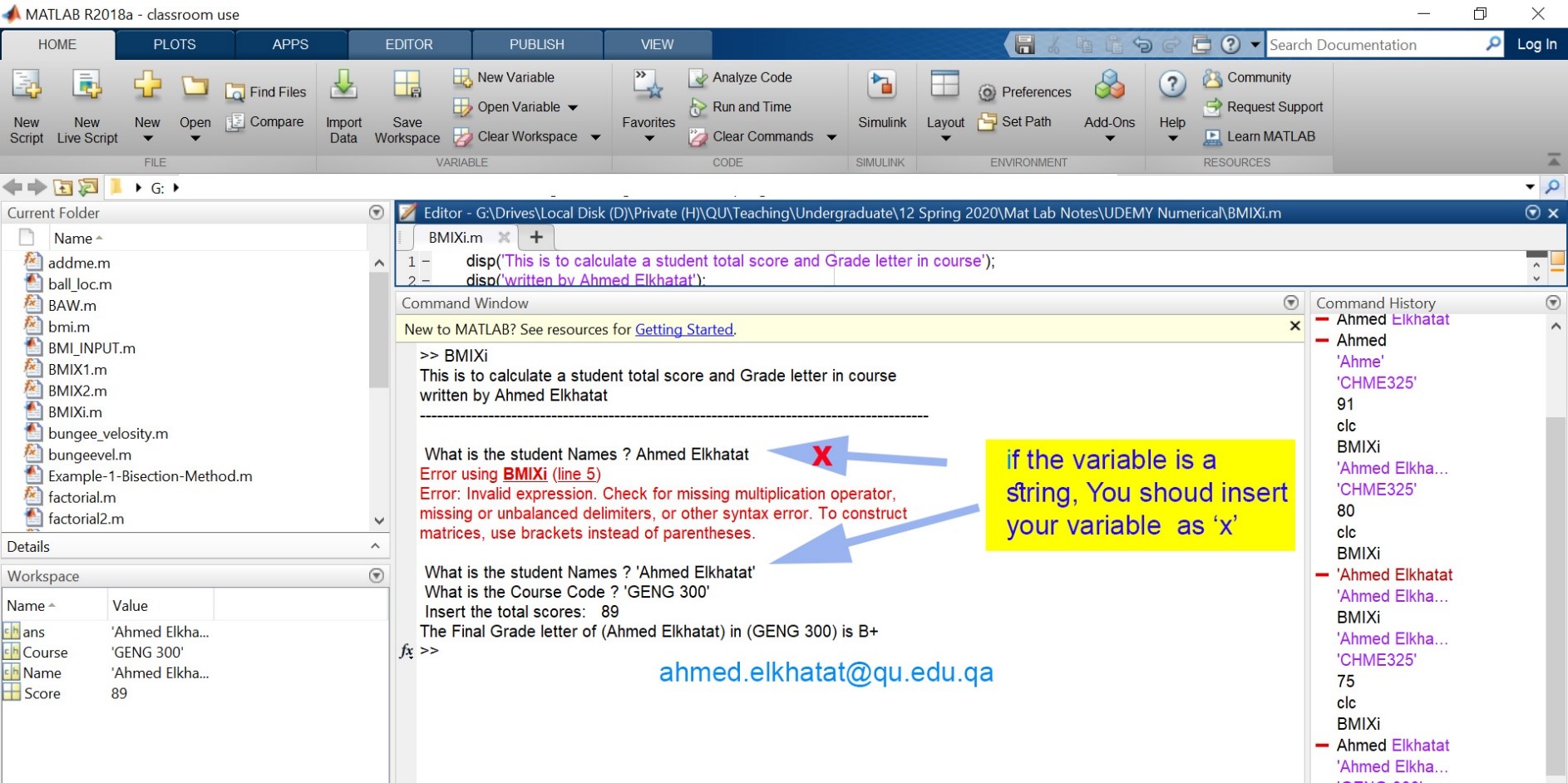Create a New Script

coord(27,107)
